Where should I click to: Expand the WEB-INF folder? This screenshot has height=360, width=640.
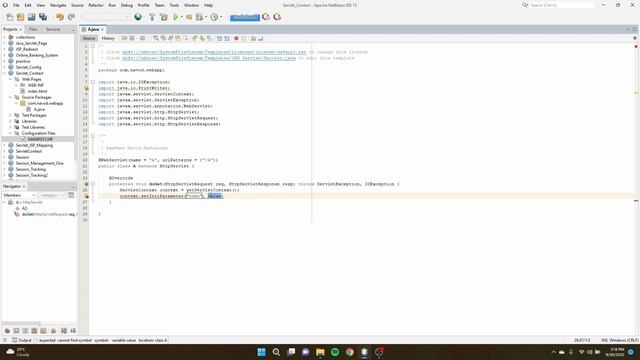16,85
